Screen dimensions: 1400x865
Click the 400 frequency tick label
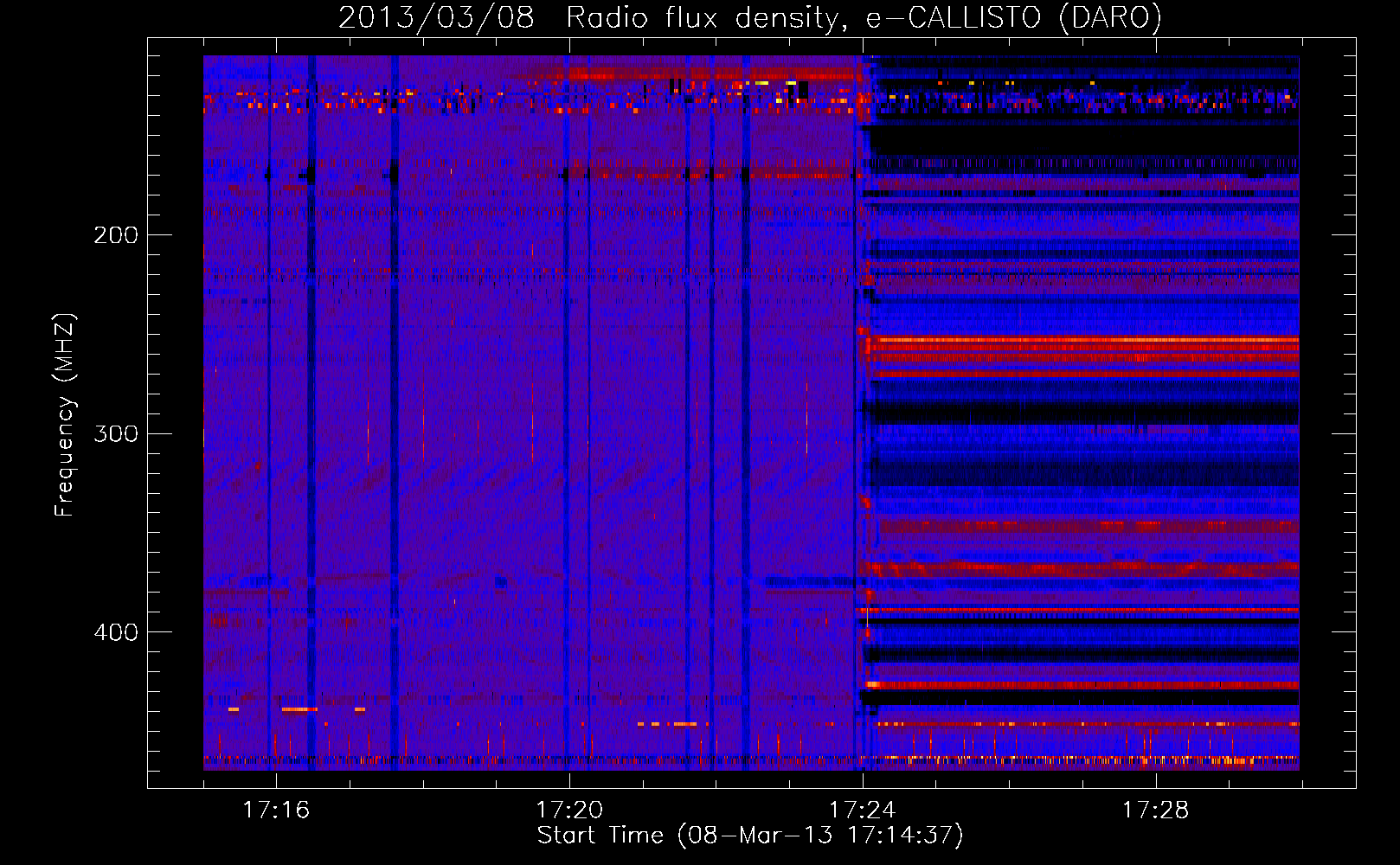(x=116, y=632)
